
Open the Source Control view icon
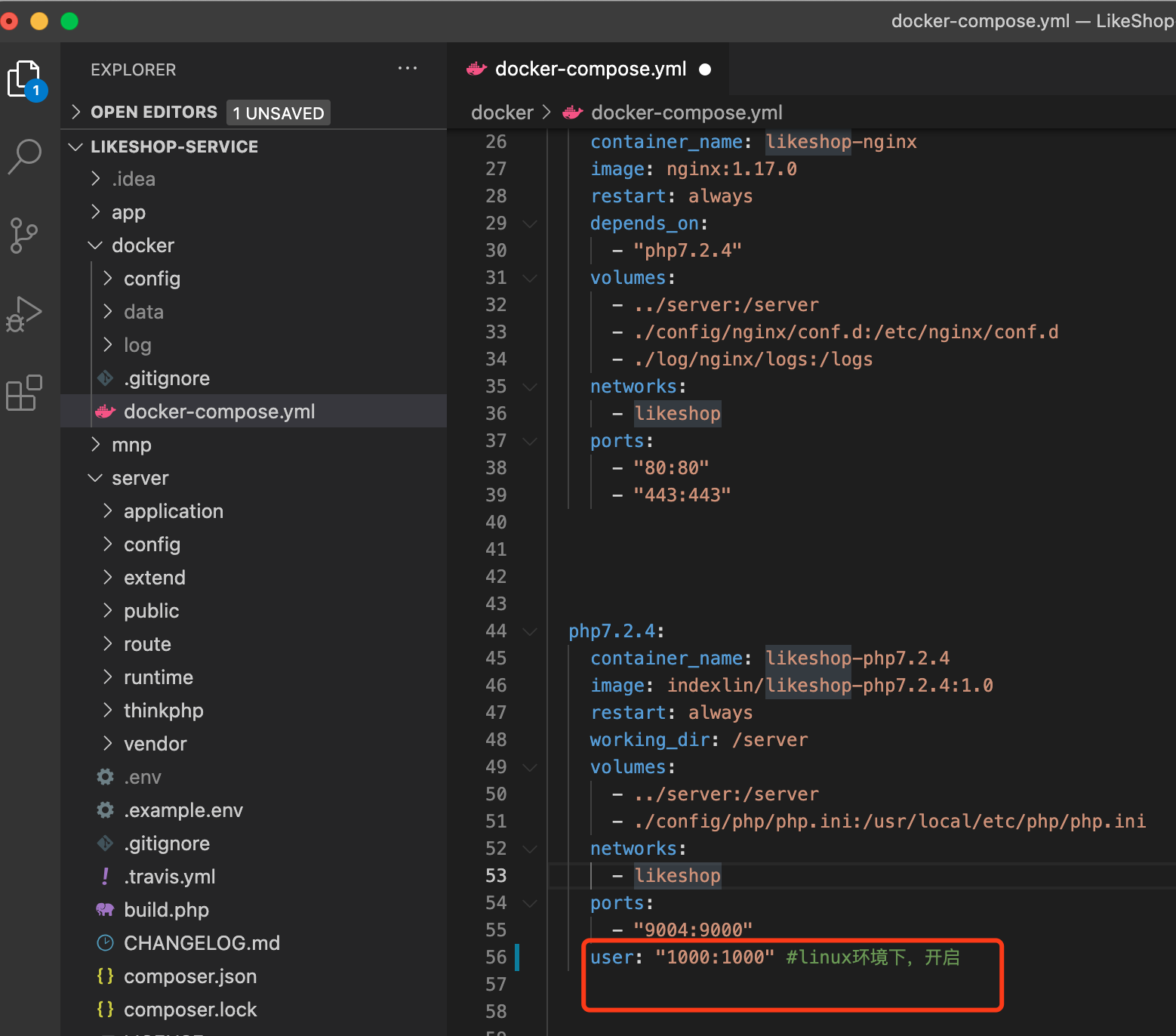tap(24, 236)
